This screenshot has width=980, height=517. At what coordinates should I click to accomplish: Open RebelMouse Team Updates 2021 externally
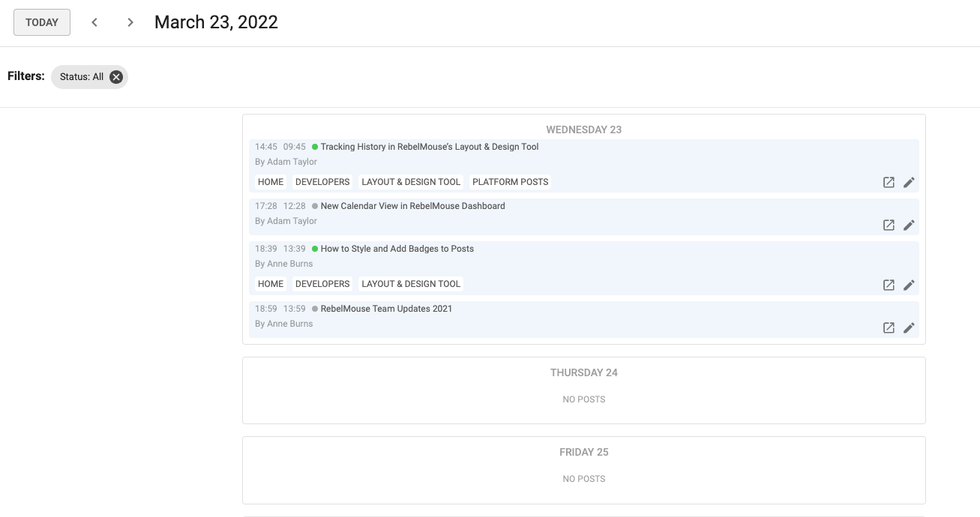pyautogui.click(x=888, y=328)
